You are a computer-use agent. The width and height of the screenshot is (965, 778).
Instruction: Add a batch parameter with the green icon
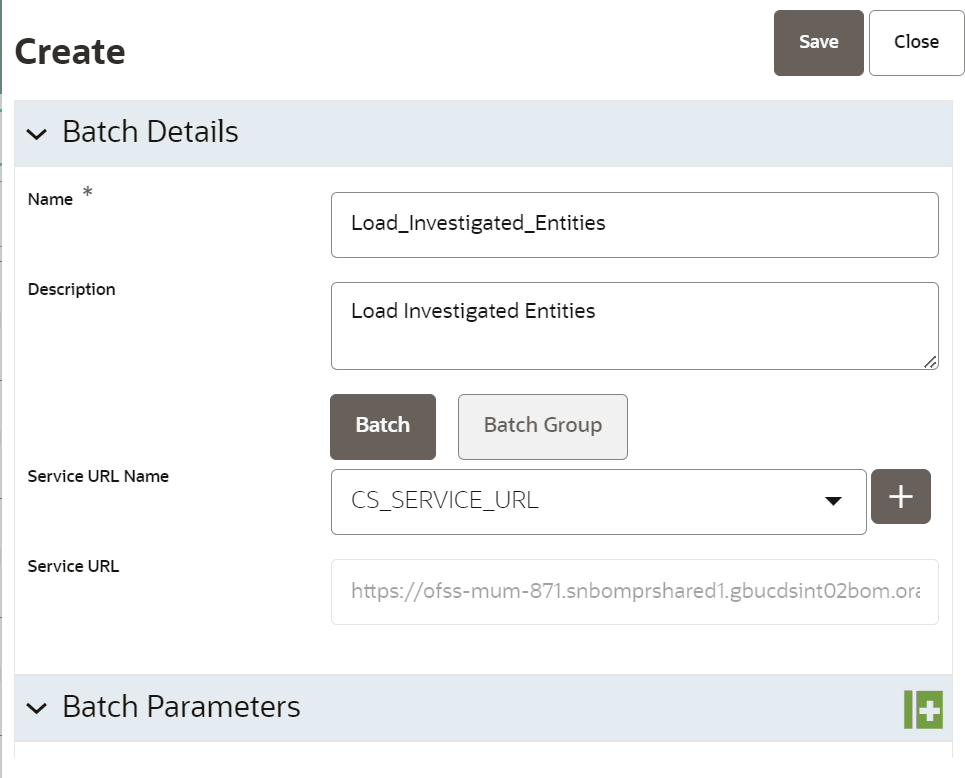923,709
